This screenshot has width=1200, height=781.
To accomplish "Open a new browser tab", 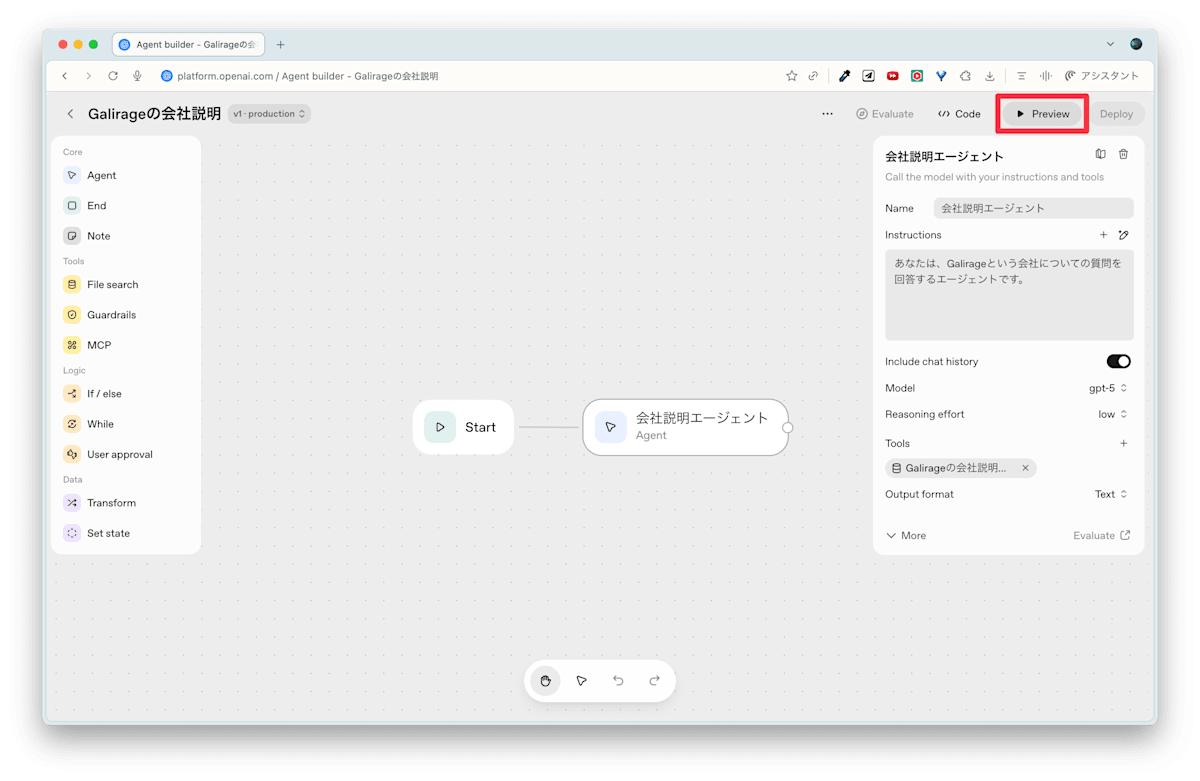I will point(280,45).
